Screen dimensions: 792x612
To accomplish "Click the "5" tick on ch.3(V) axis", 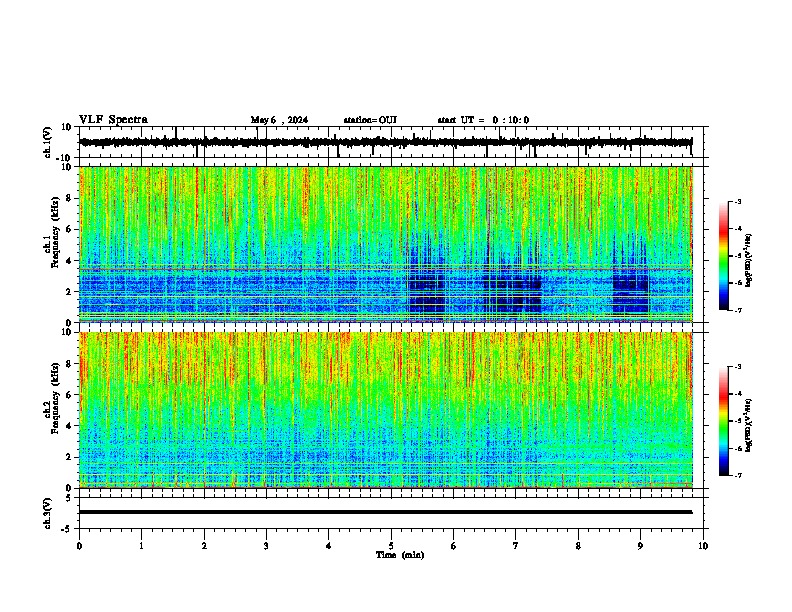I will [69, 497].
